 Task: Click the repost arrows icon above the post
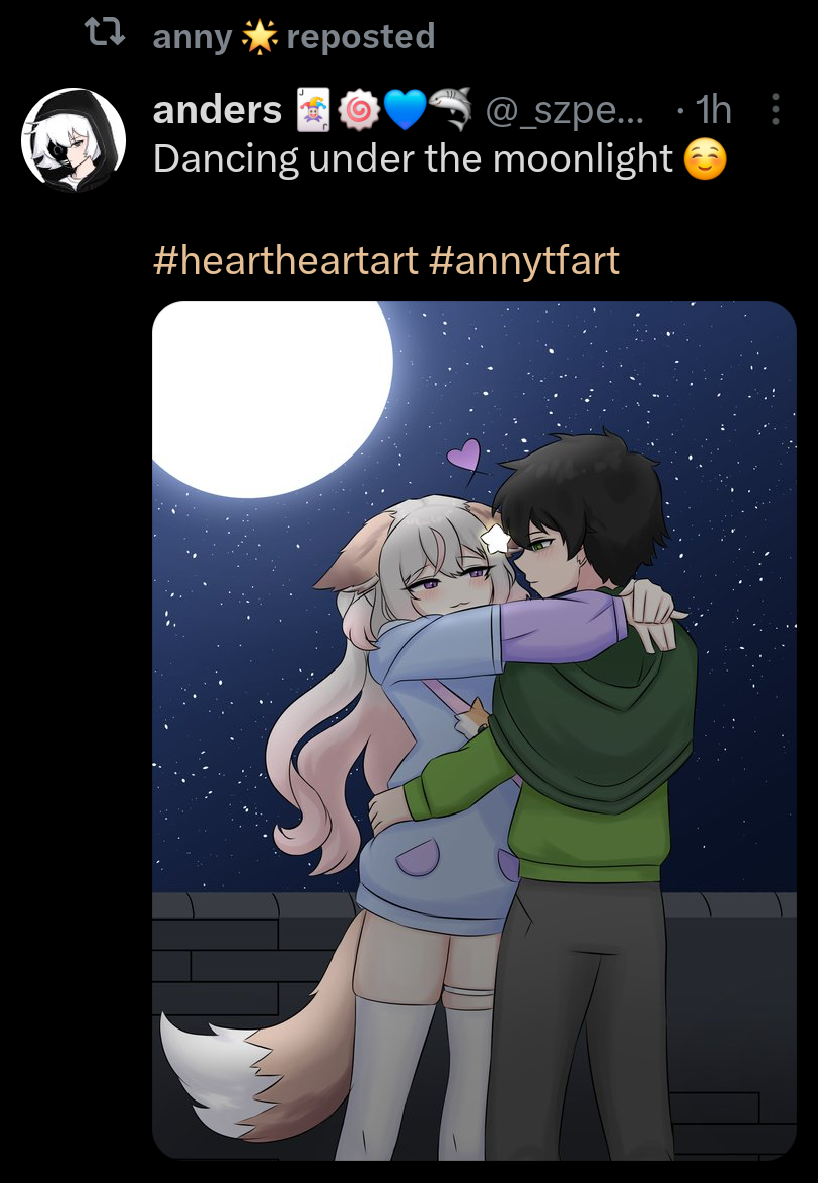[104, 33]
